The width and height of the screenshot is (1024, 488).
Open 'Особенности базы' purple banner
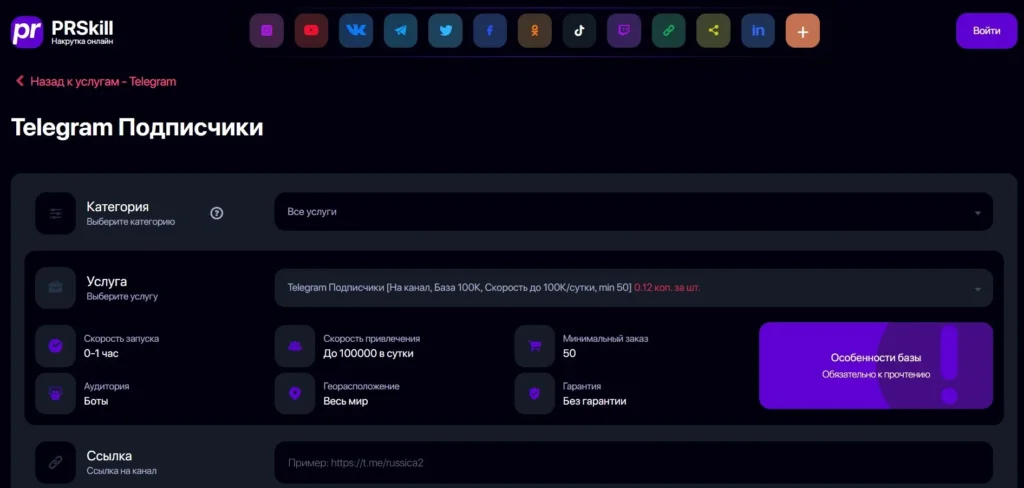876,366
